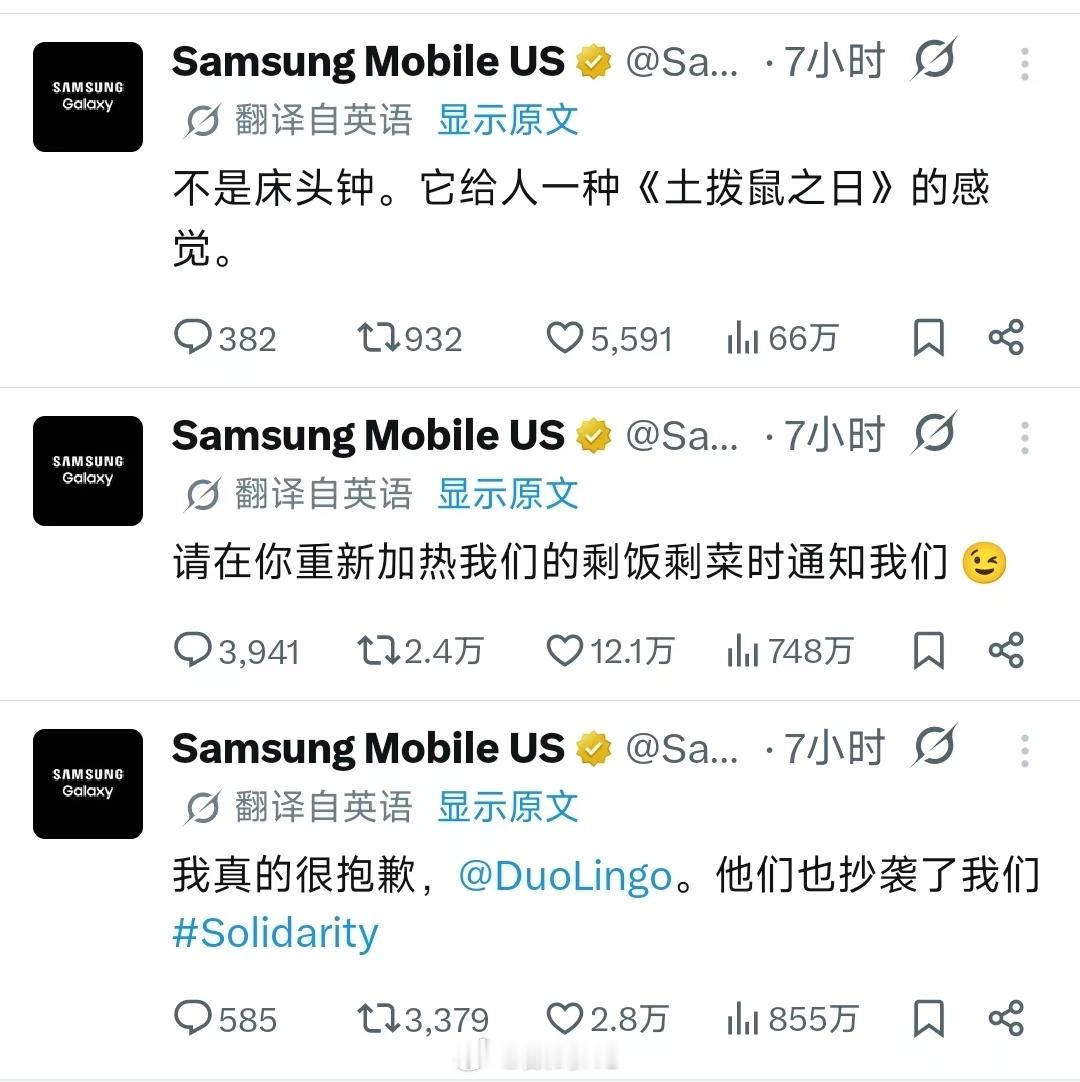The image size is (1080, 1082).
Task: Open three-dot menu on DuoLingo tweet
Action: [1025, 751]
